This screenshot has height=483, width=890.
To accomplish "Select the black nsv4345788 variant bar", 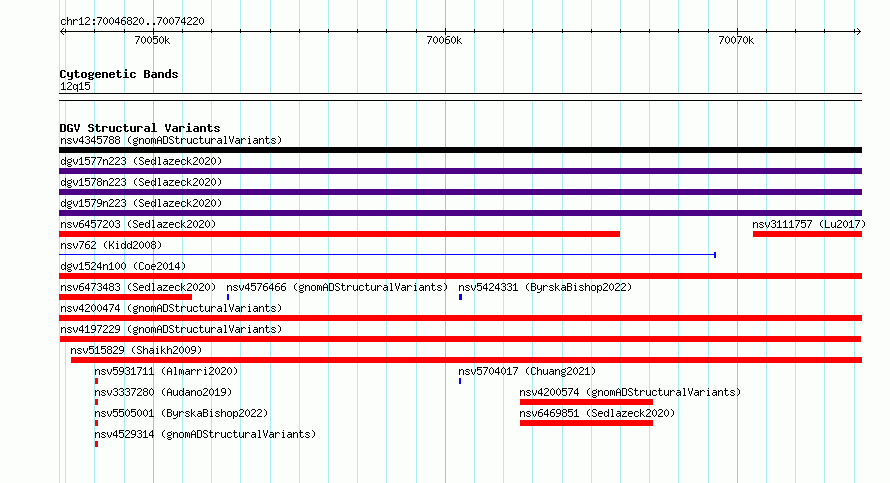I will 460,150.
